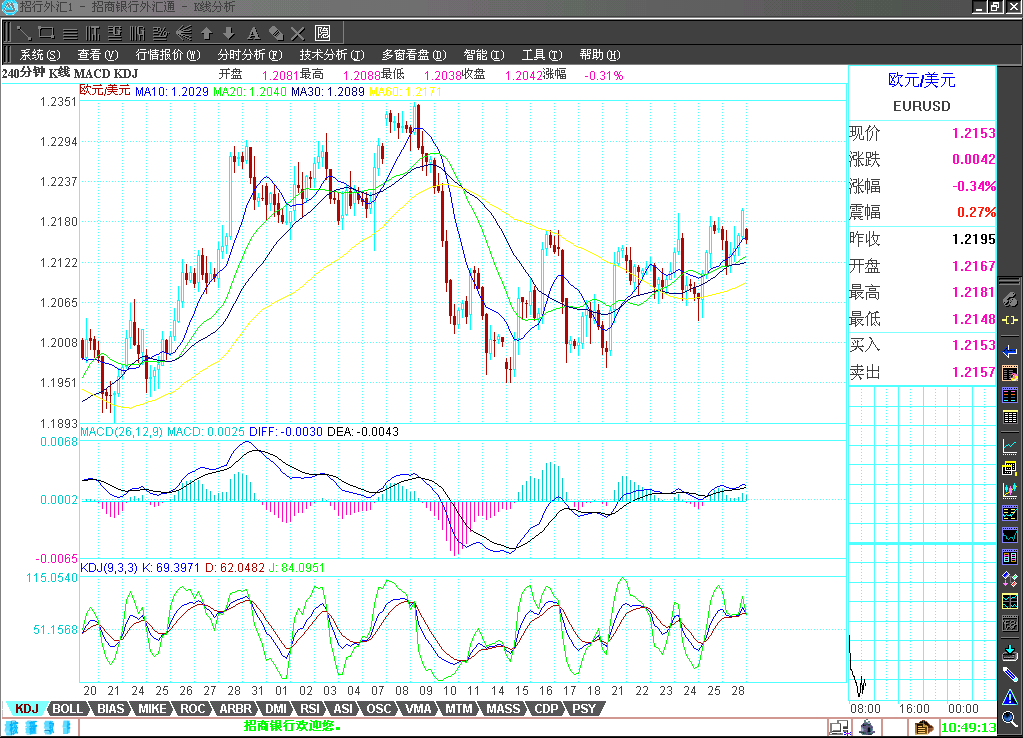Click the up arrow marker tool
Viewport: 1023px width, 738px height.
206,32
